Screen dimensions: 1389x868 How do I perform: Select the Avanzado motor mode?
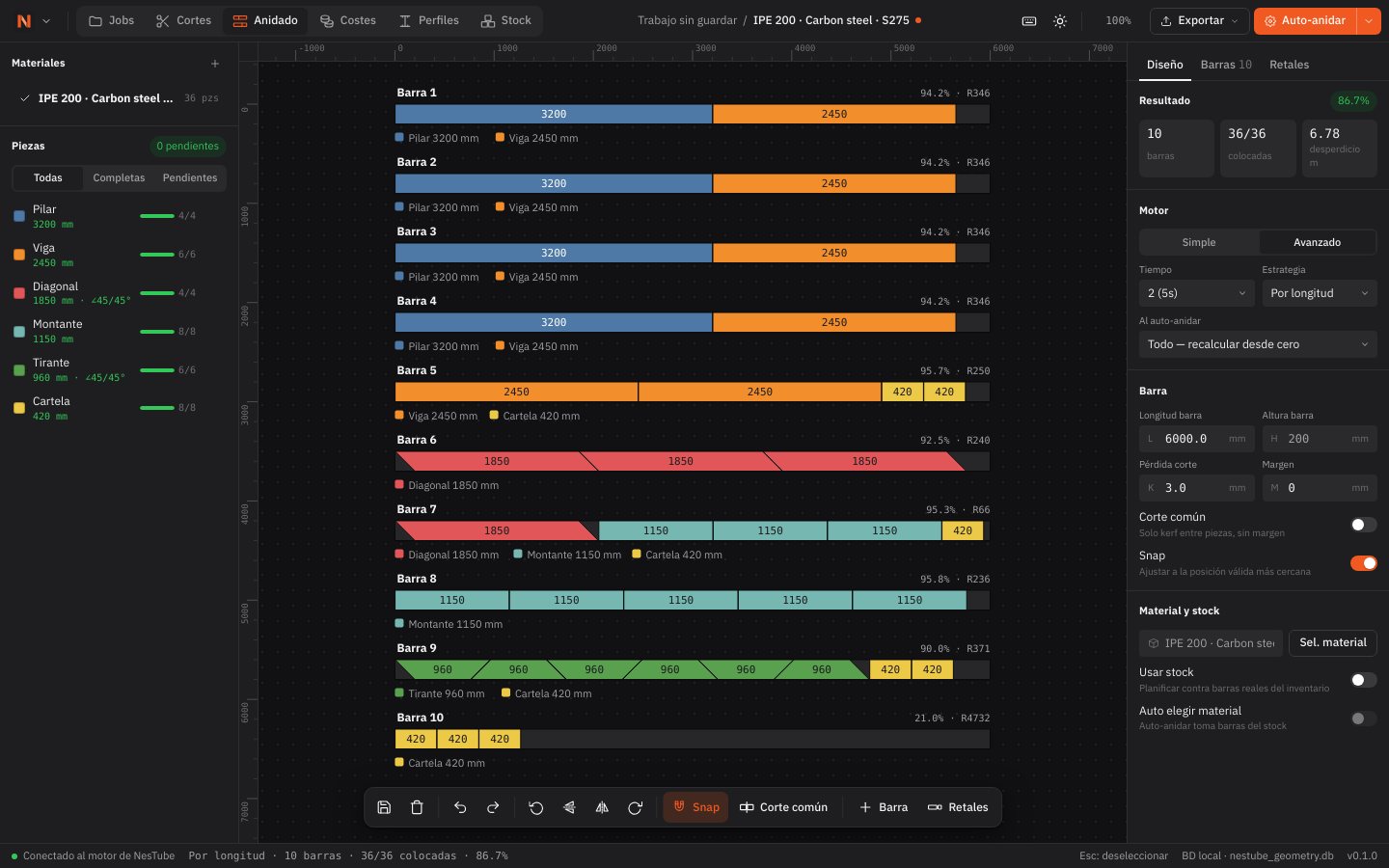[1317, 242]
